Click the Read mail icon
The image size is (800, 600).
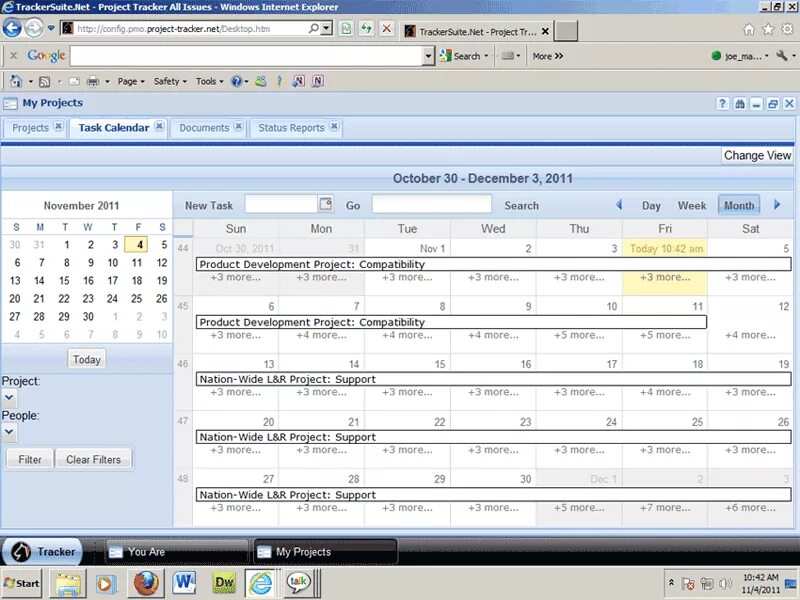(x=74, y=81)
